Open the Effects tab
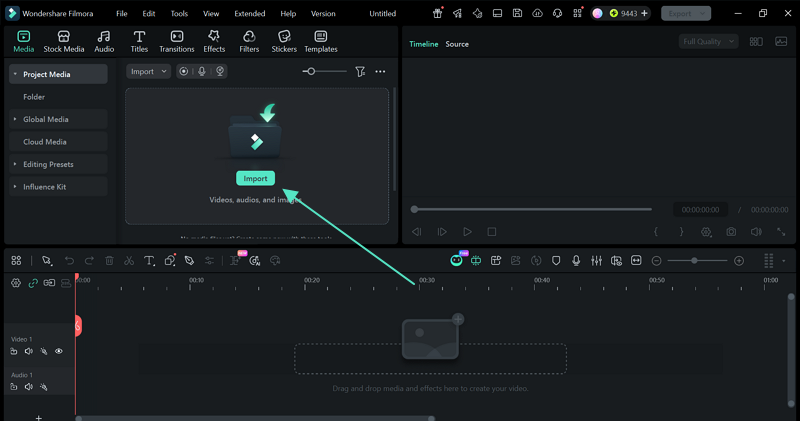The height and width of the screenshot is (421, 800). (x=214, y=41)
